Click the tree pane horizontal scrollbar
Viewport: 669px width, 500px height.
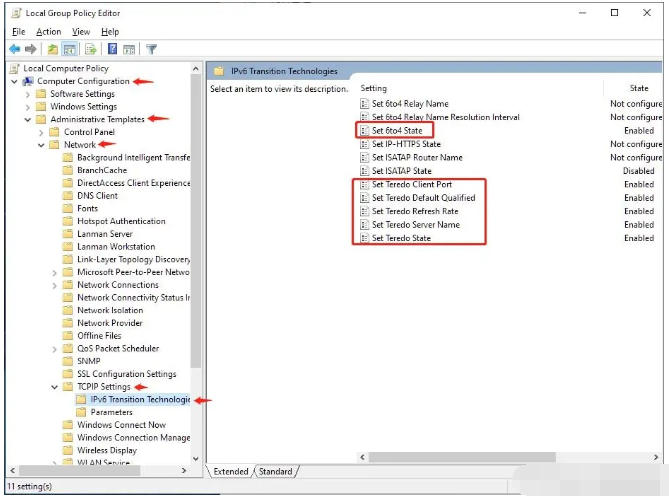(80, 471)
